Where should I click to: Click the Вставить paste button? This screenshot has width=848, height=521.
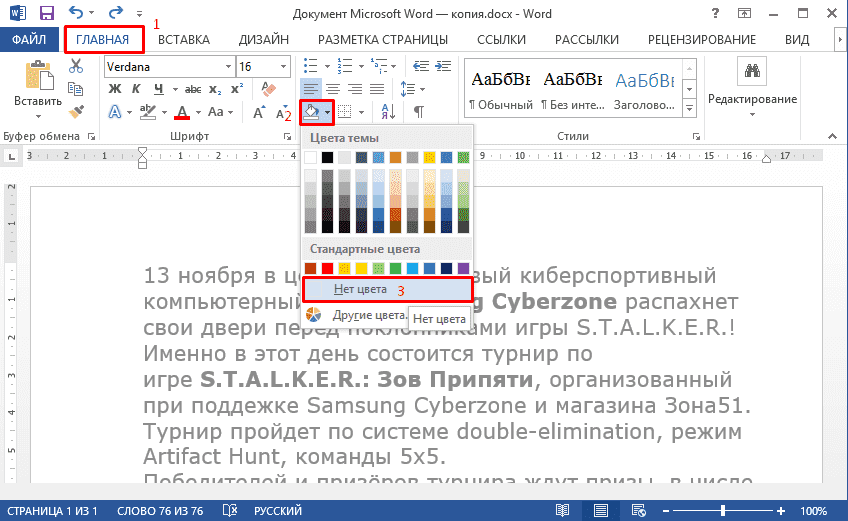pos(38,89)
